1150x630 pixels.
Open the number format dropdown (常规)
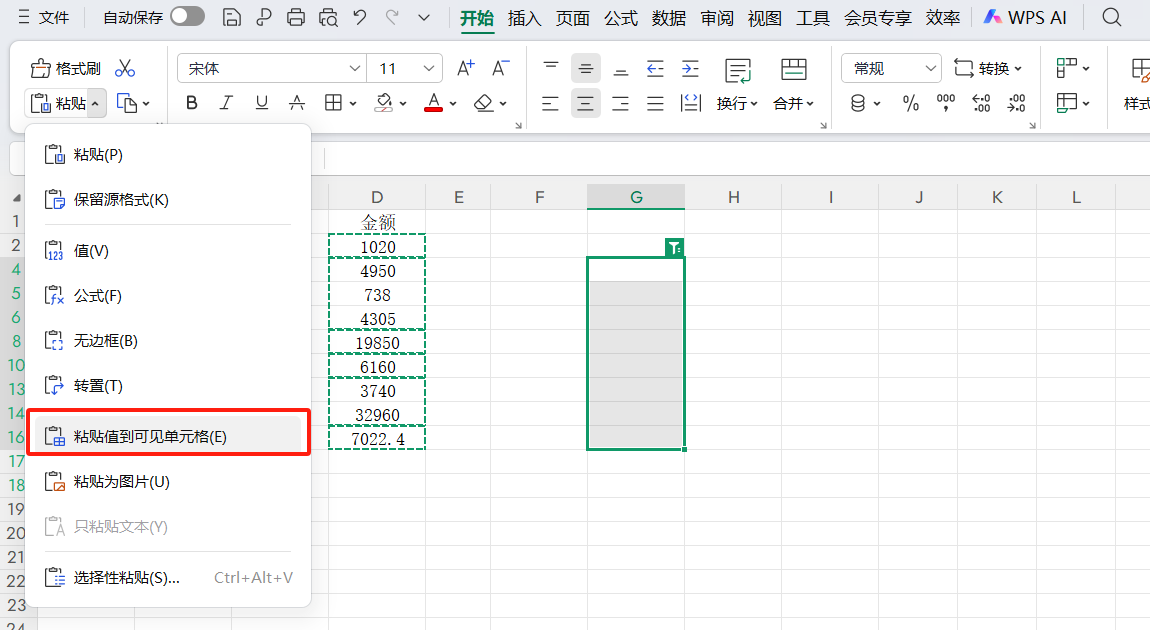coord(930,68)
